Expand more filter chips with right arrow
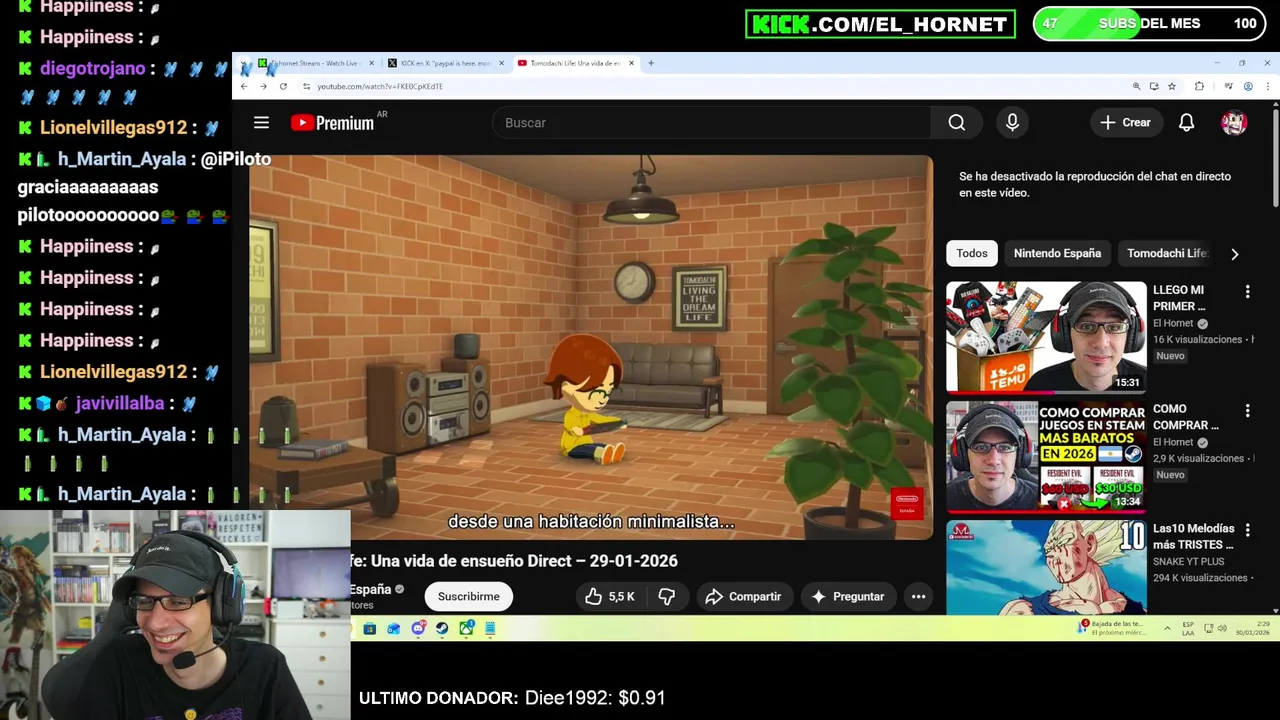This screenshot has height=720, width=1280. pyautogui.click(x=1234, y=254)
